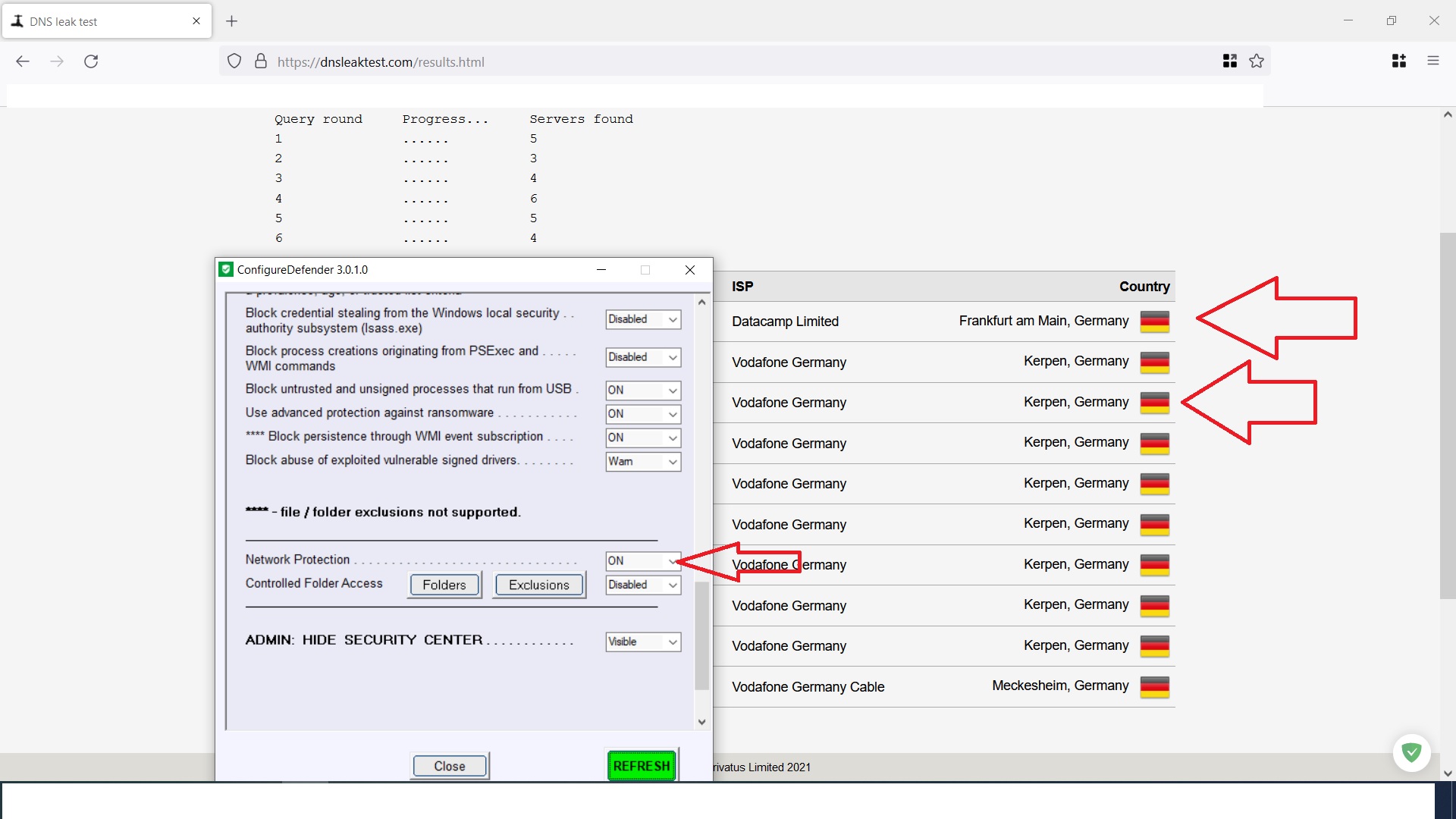This screenshot has width=1456, height=819.
Task: Click the back navigation arrow
Action: point(23,61)
